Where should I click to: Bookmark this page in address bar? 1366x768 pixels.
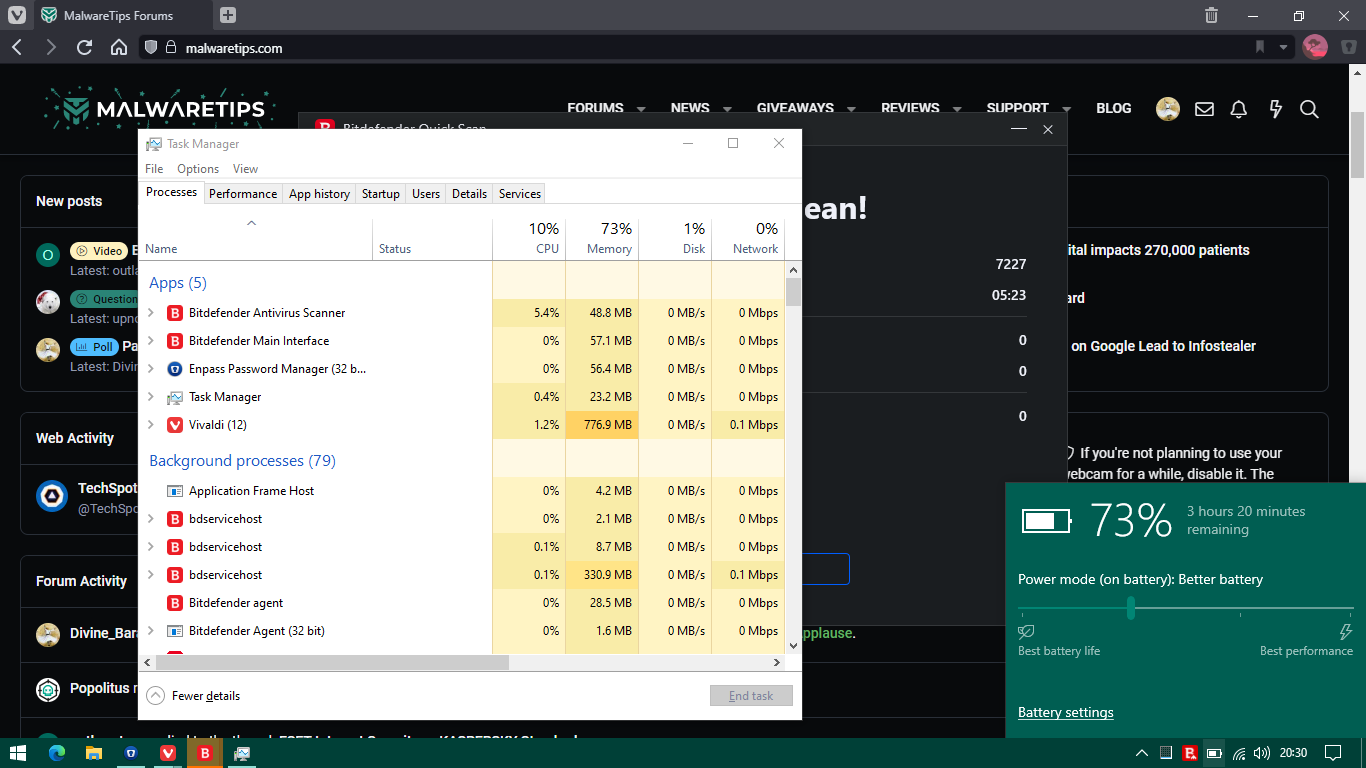point(1260,47)
